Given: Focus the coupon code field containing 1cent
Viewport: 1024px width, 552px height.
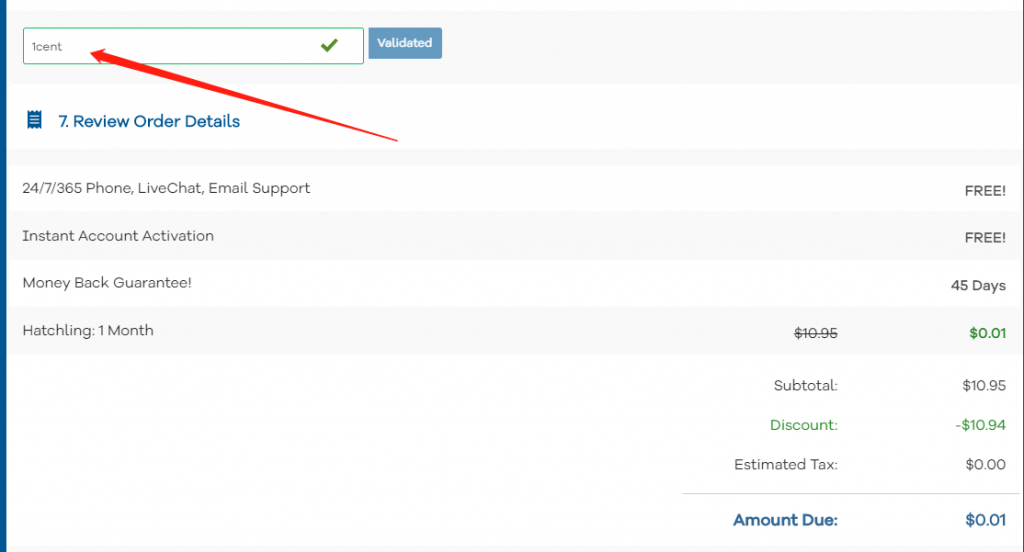Looking at the screenshot, I should tap(170, 46).
